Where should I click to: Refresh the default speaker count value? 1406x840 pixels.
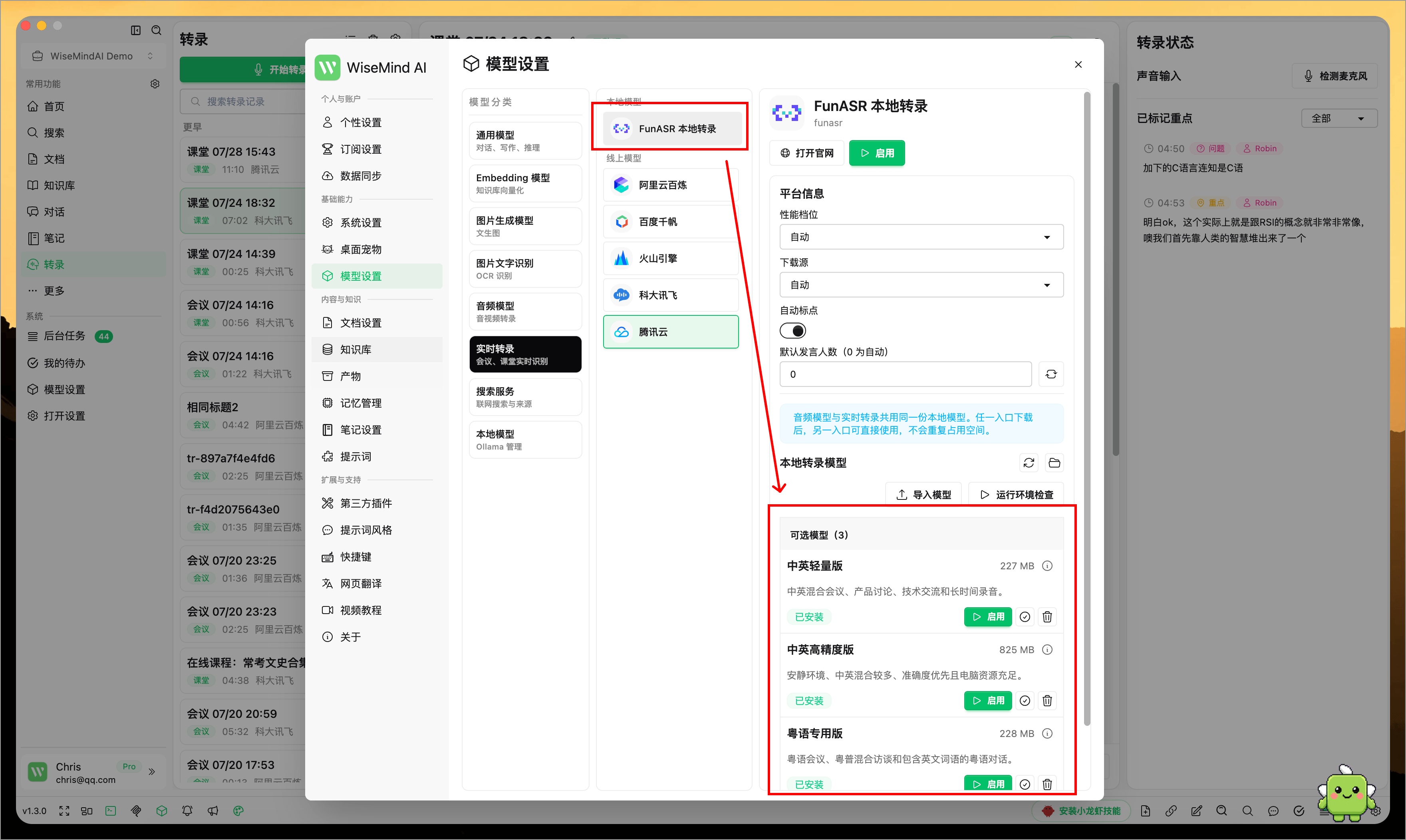(x=1051, y=374)
